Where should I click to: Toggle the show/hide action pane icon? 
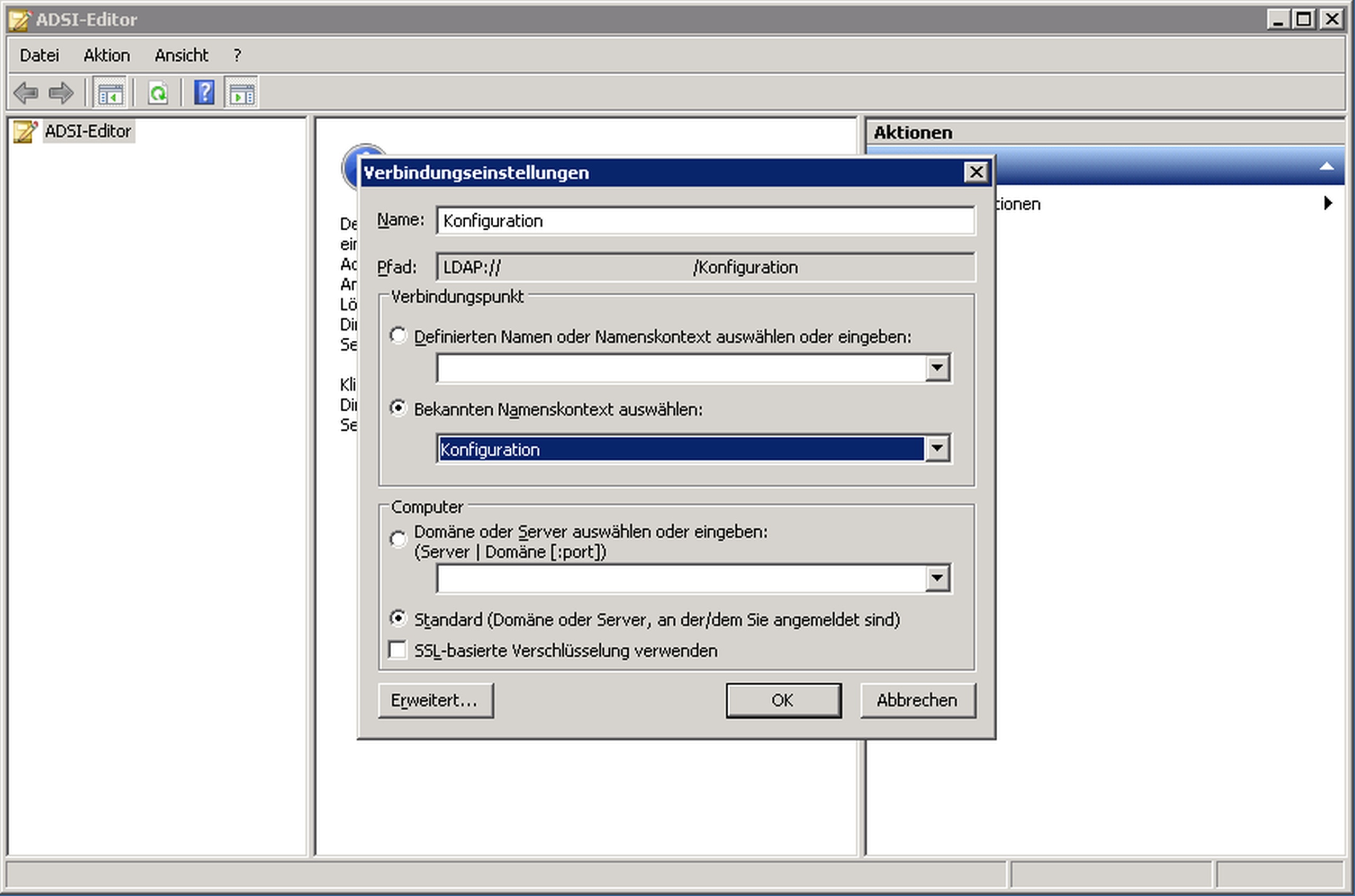tap(242, 93)
